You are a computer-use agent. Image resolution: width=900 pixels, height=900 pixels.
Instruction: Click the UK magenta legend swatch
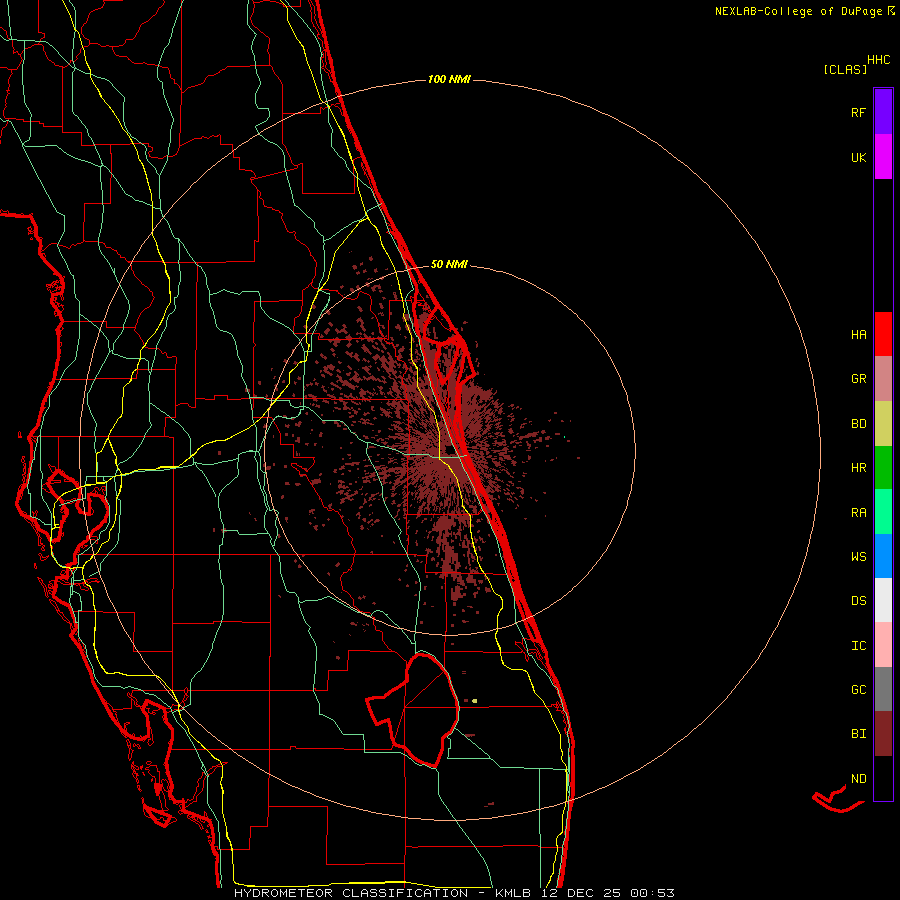click(x=883, y=157)
